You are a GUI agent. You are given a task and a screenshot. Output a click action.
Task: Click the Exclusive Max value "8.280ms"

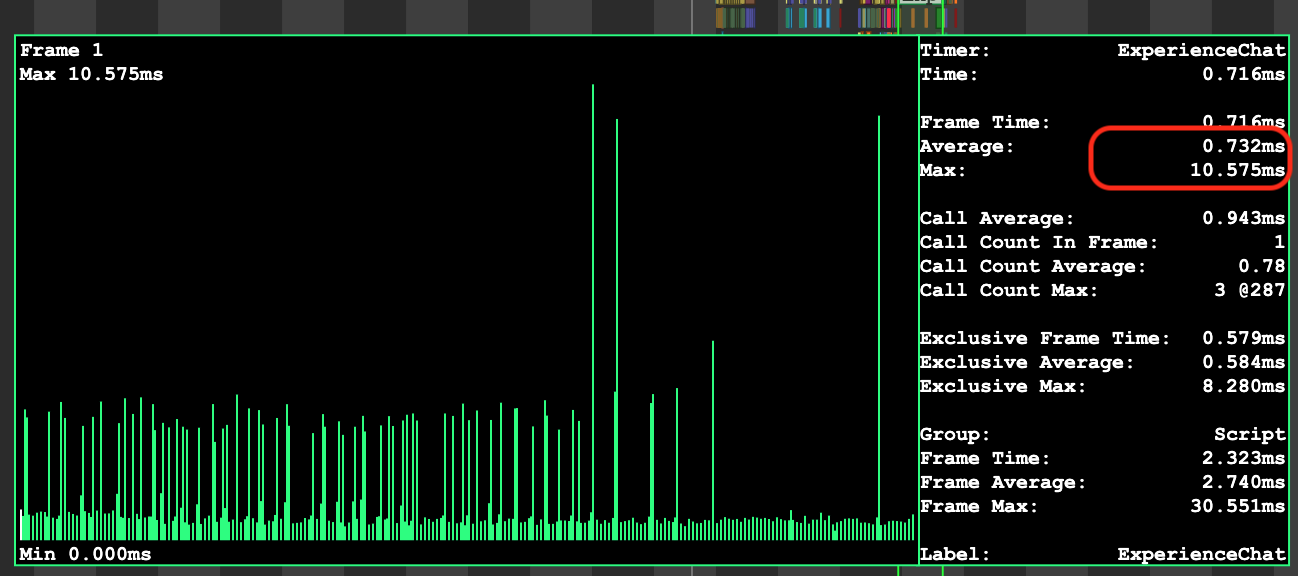(1244, 386)
